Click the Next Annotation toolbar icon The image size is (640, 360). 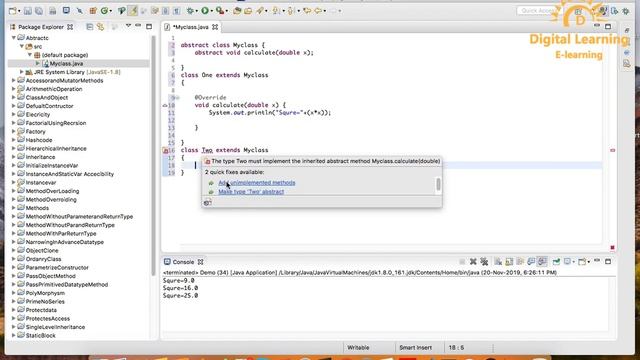tap(276, 11)
